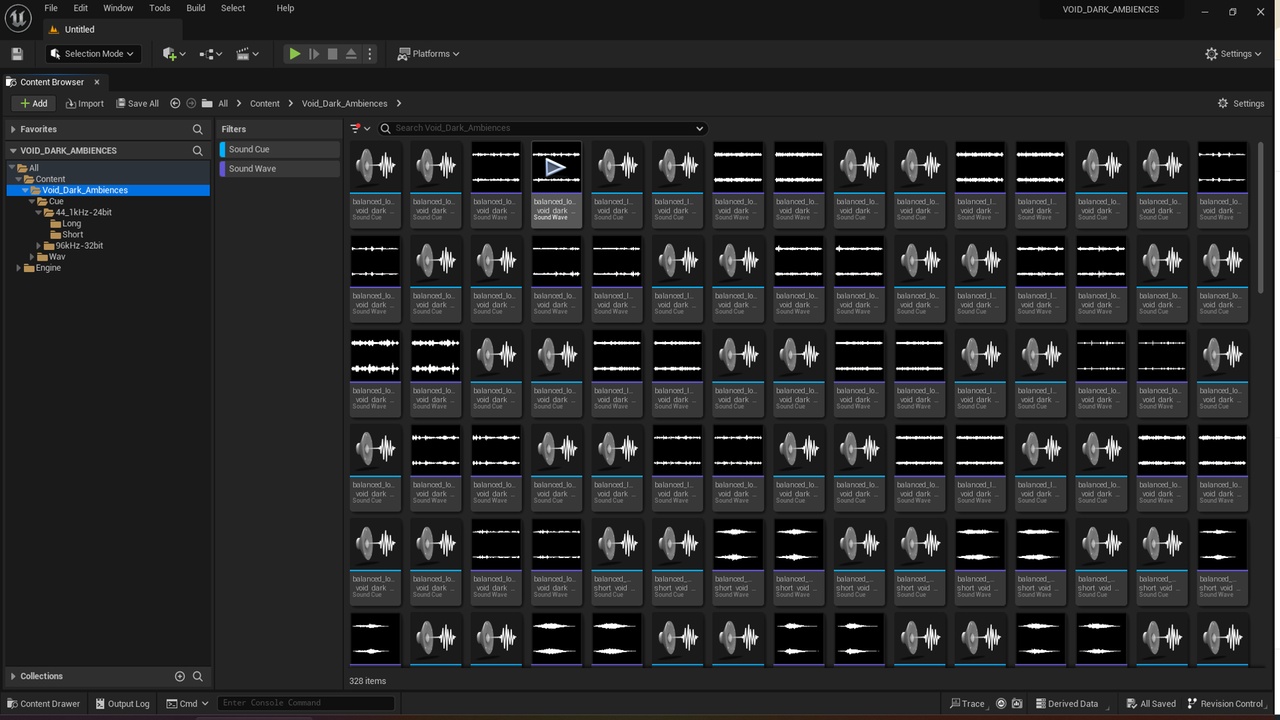Collapse the All tree node
The width and height of the screenshot is (1280, 720).
pos(12,168)
